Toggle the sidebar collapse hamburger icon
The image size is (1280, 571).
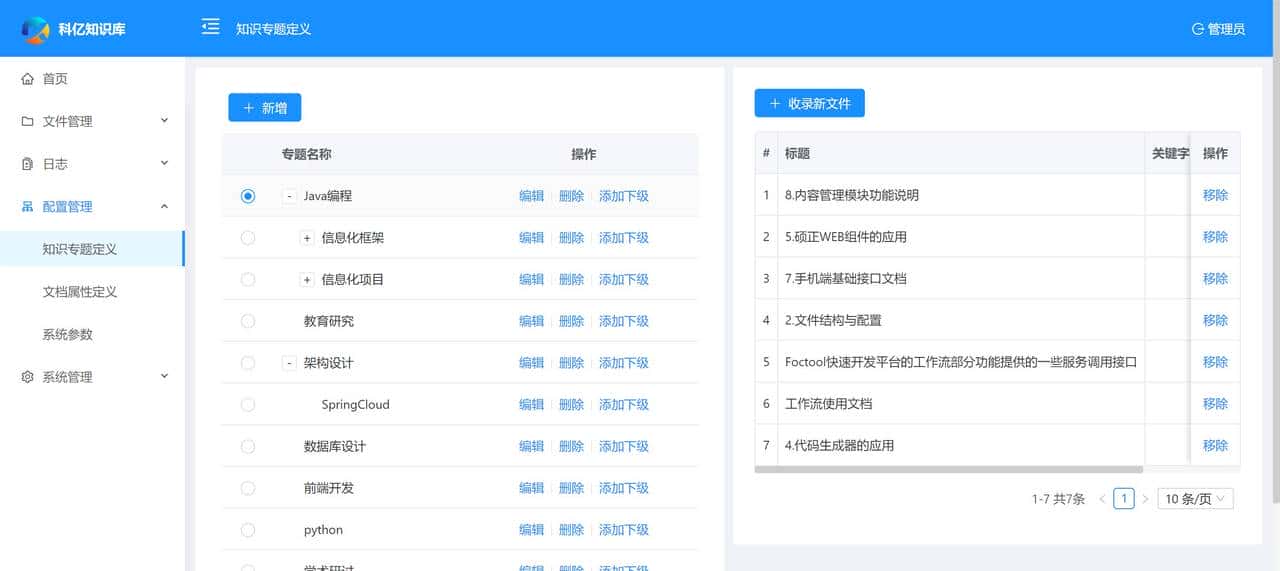pos(210,27)
